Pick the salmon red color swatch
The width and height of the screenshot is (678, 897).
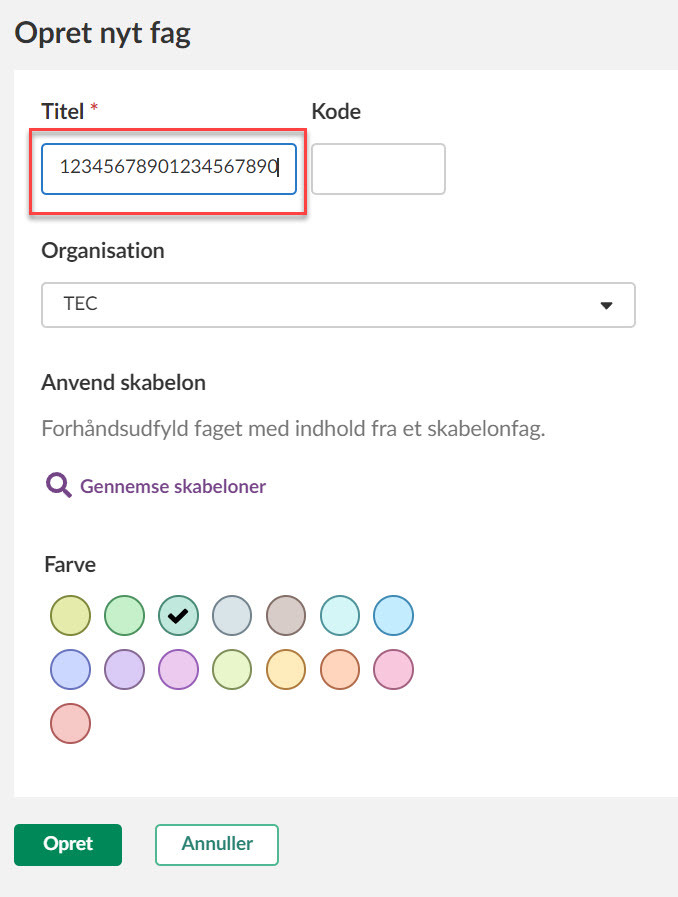(x=71, y=723)
